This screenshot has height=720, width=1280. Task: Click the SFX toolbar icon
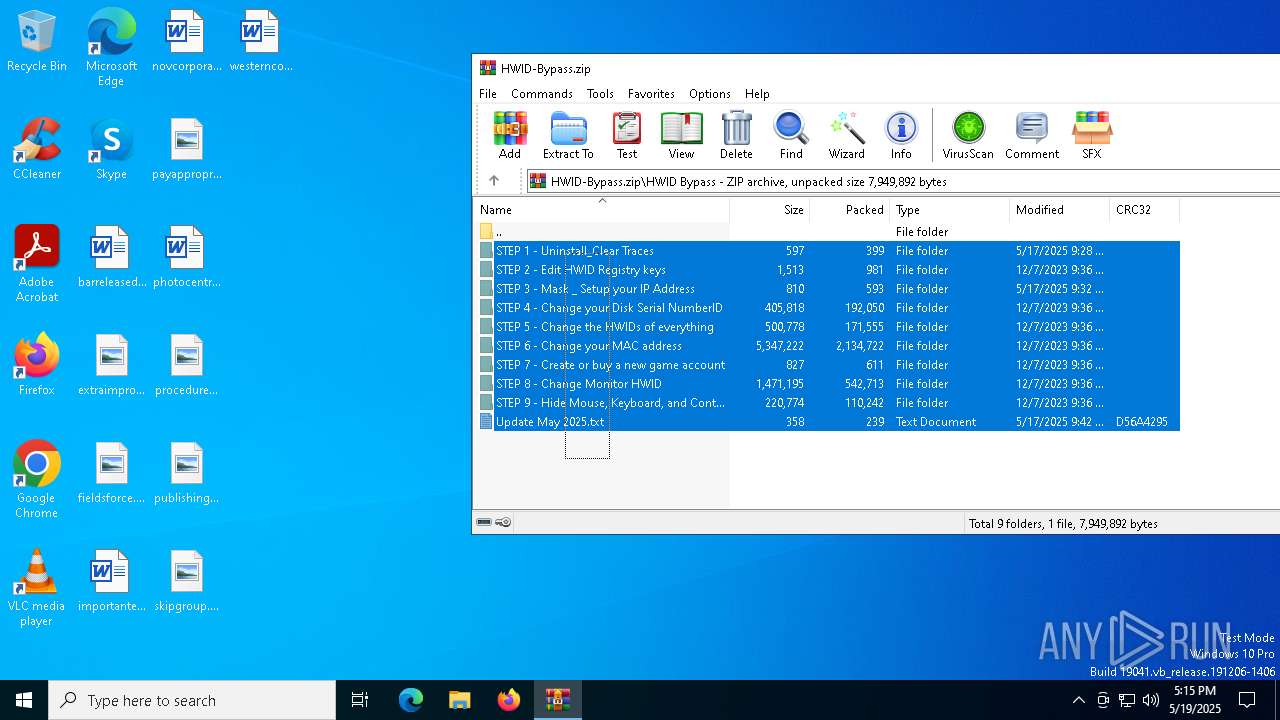(x=1091, y=135)
